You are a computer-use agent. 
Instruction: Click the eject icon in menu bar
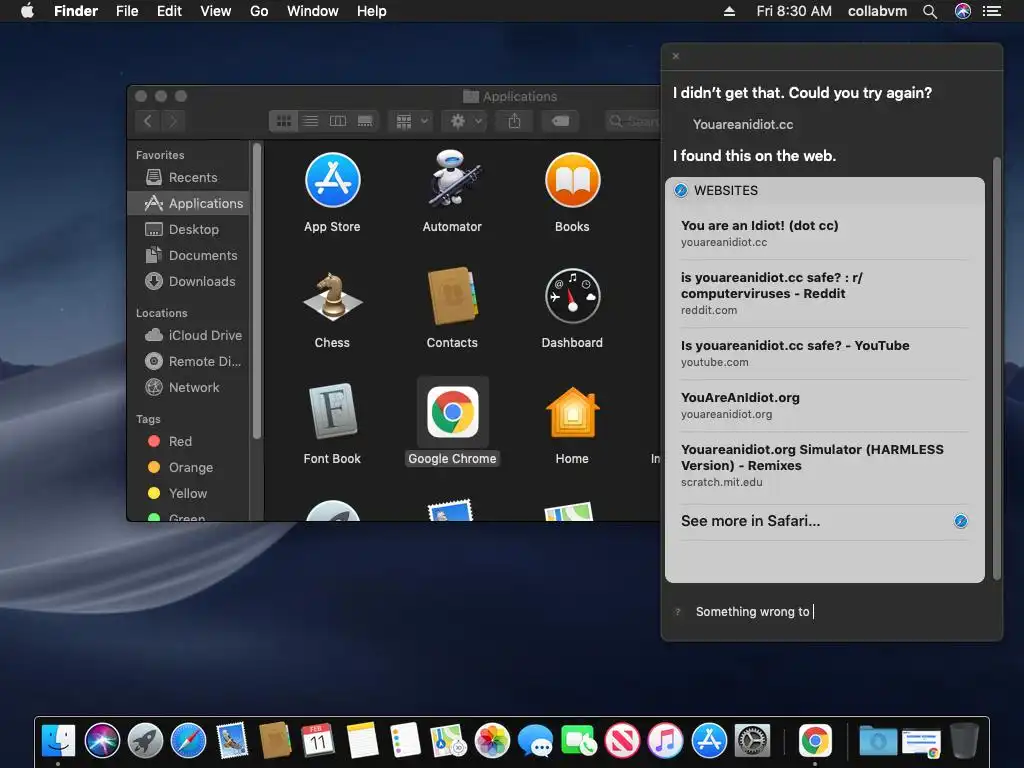[x=729, y=11]
